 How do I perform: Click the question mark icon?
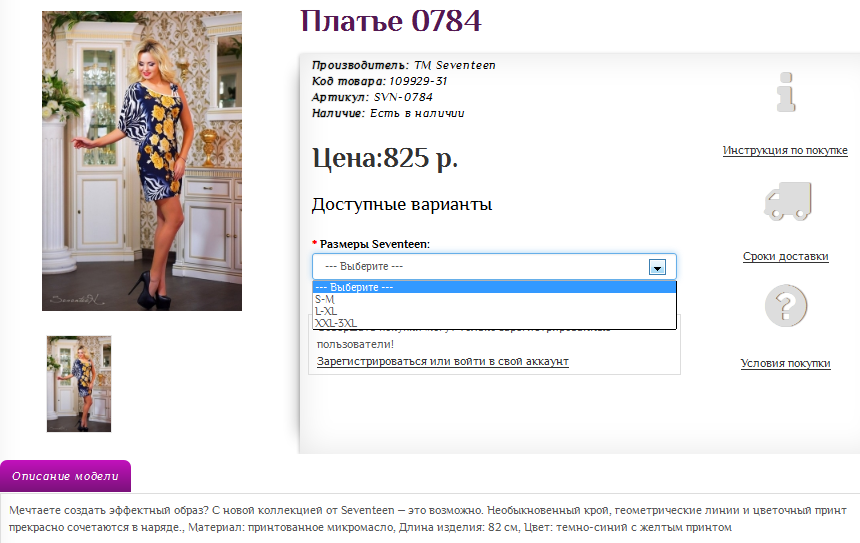pyautogui.click(x=785, y=305)
